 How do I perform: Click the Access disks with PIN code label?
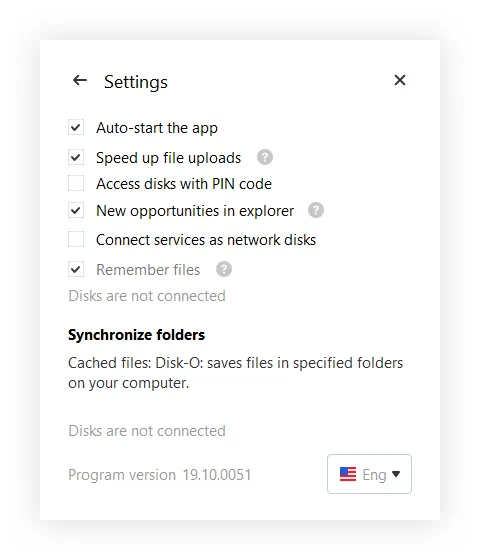184,184
